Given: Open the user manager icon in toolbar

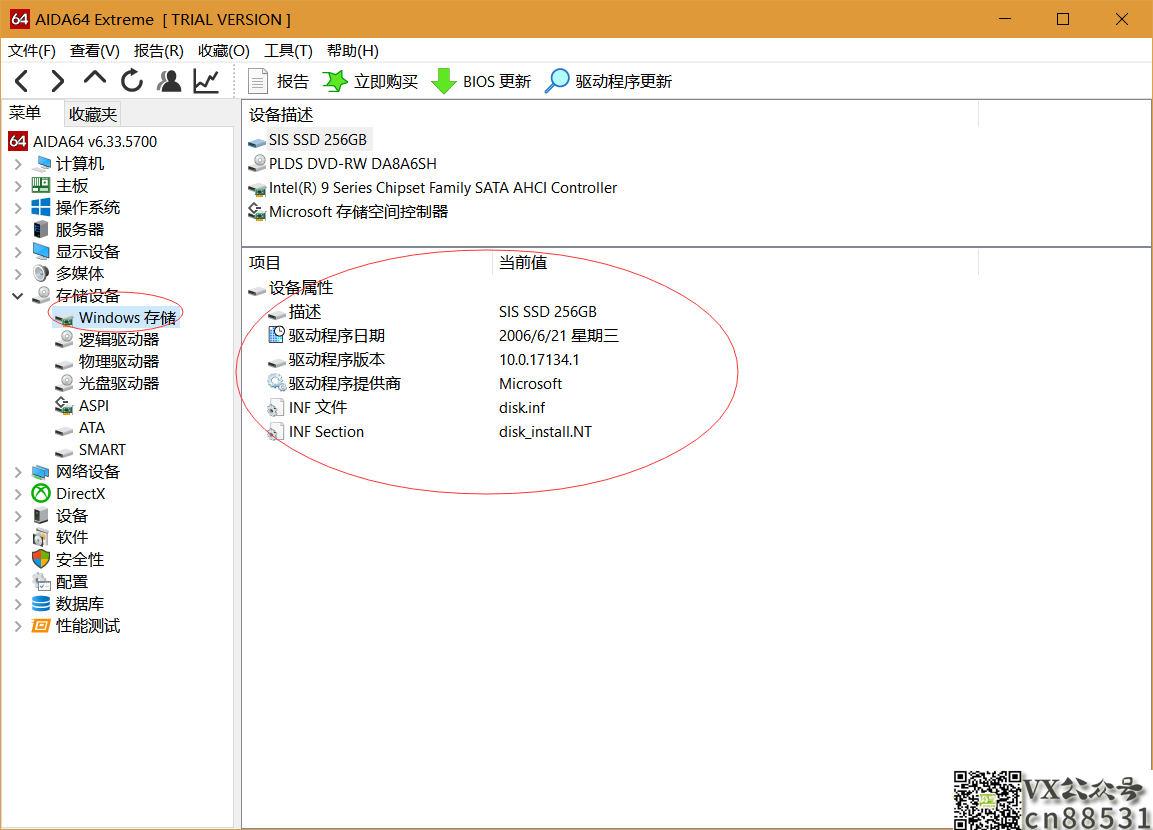Looking at the screenshot, I should click(169, 81).
